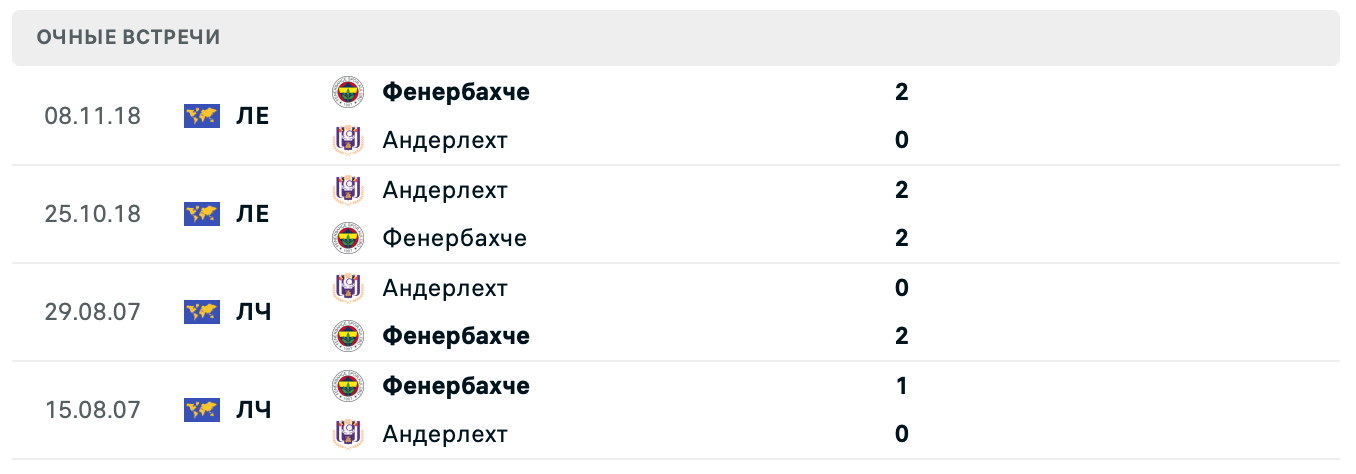
Task: Select bold Фенербахче name in 29.08.07 match
Action: click(456, 336)
